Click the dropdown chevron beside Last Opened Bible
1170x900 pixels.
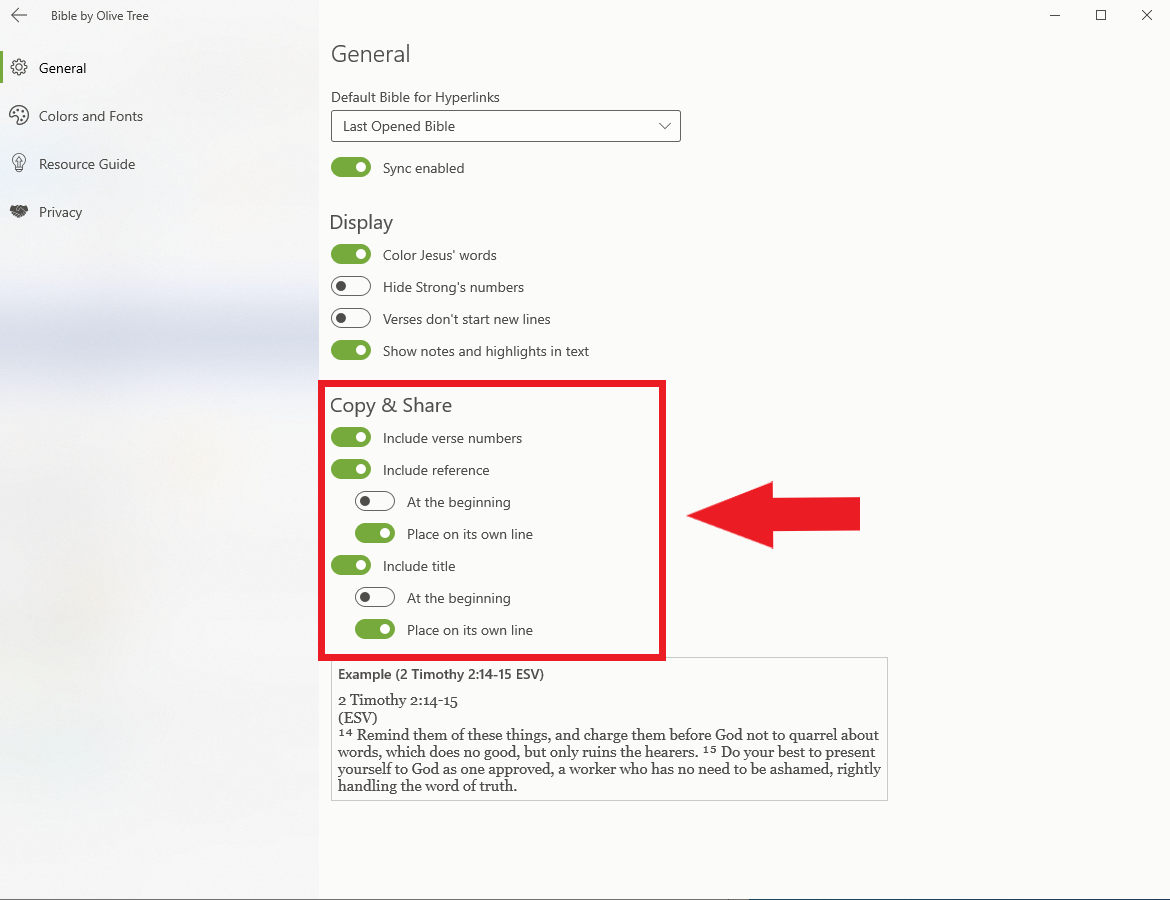click(x=665, y=126)
